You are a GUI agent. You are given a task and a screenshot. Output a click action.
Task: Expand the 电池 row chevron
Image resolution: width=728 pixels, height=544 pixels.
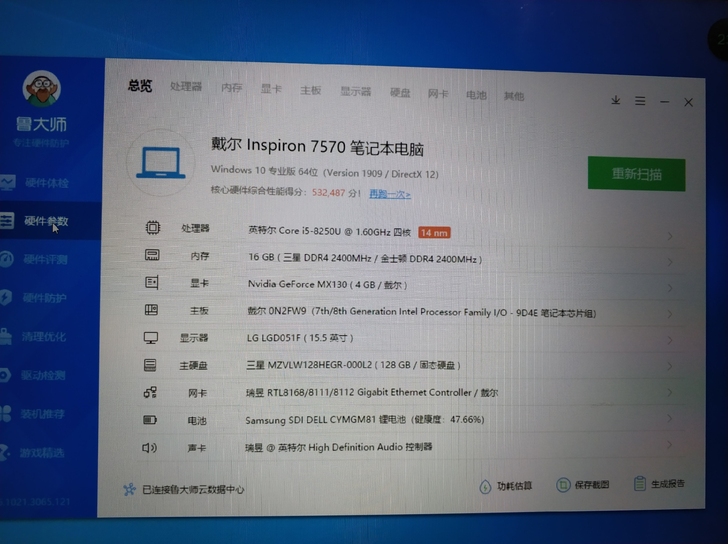[x=670, y=418]
